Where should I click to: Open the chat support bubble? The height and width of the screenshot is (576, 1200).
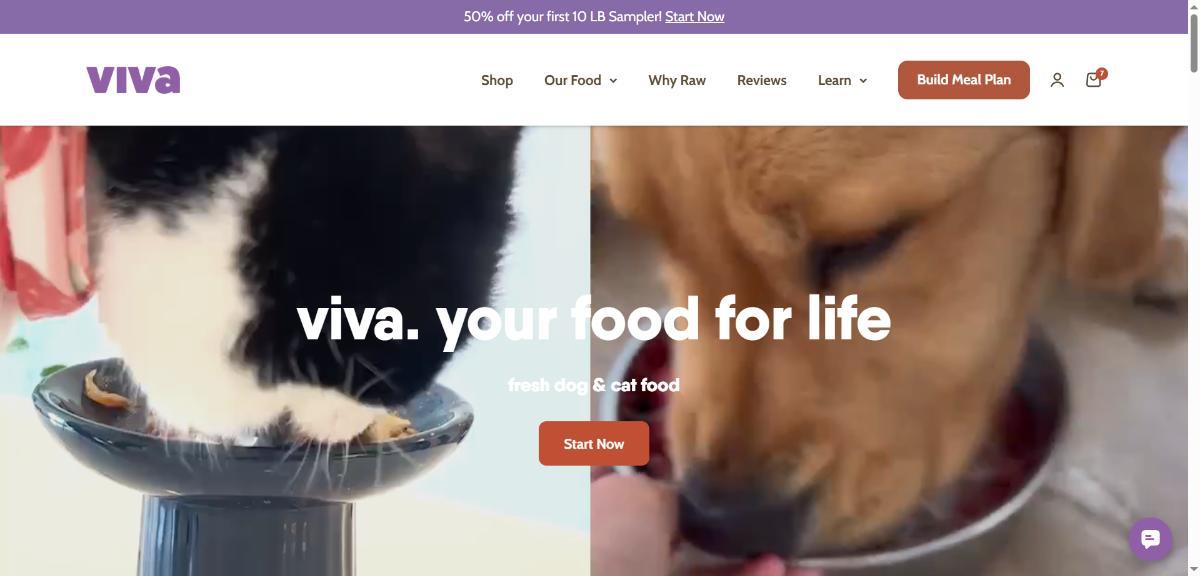point(1150,539)
